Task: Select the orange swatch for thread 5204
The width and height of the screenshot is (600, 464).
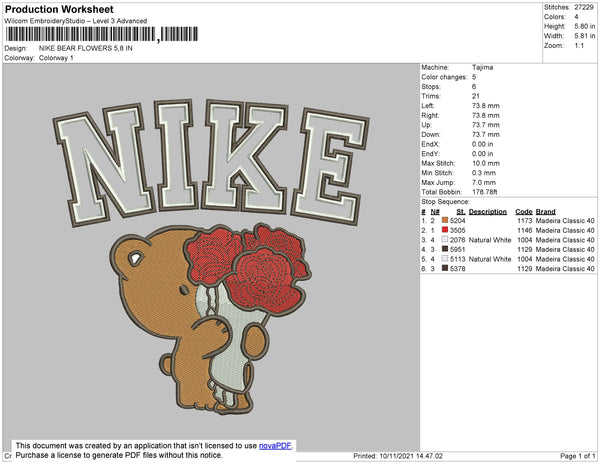Action: tap(445, 220)
